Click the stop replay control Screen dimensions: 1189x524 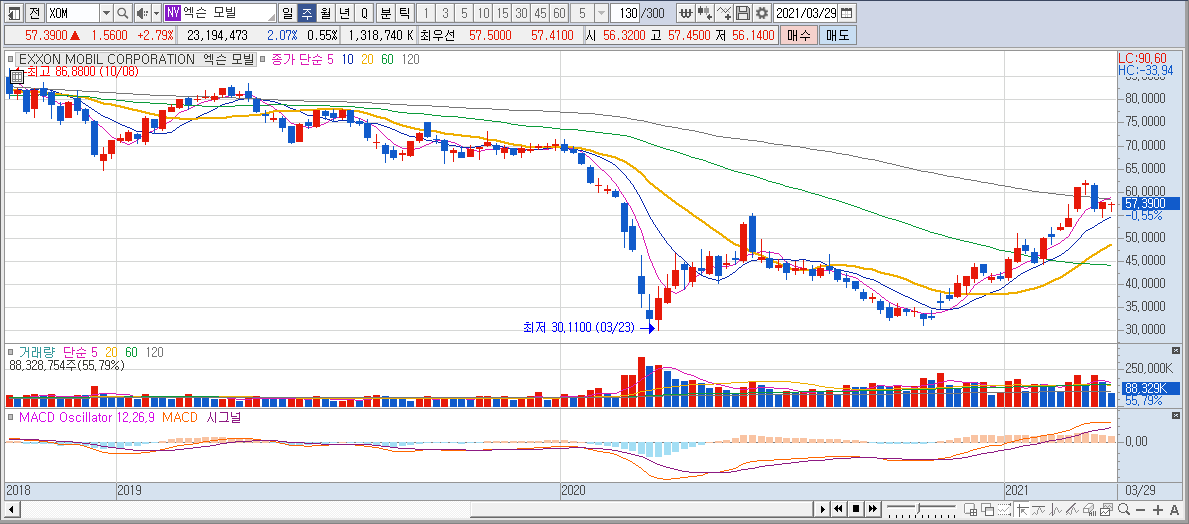[x=856, y=509]
